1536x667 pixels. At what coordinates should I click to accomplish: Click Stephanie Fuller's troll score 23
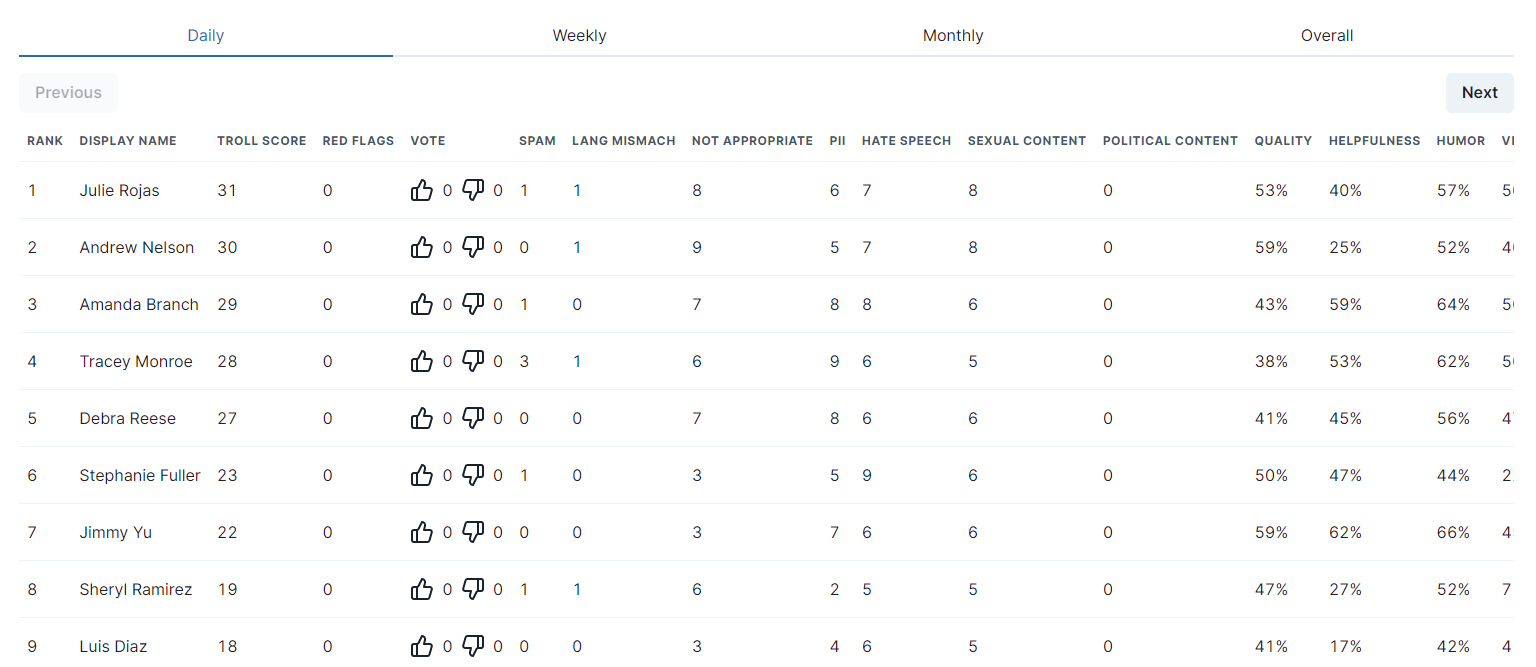[227, 475]
